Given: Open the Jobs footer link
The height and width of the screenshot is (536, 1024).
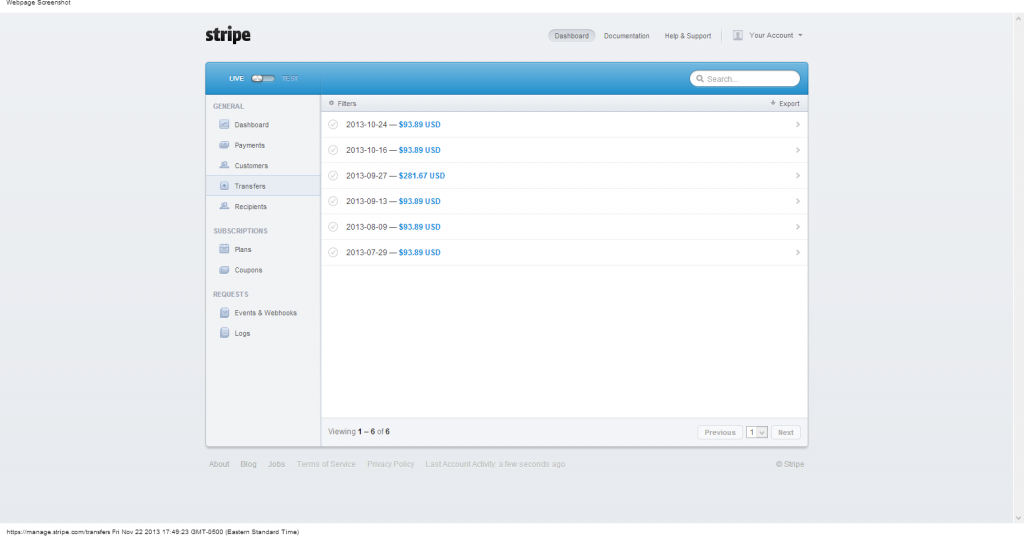Looking at the screenshot, I should [x=276, y=464].
